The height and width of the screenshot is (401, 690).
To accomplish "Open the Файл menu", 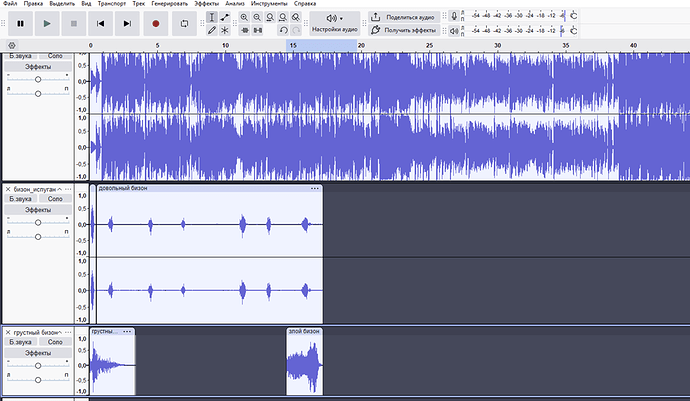I will click(x=10, y=4).
